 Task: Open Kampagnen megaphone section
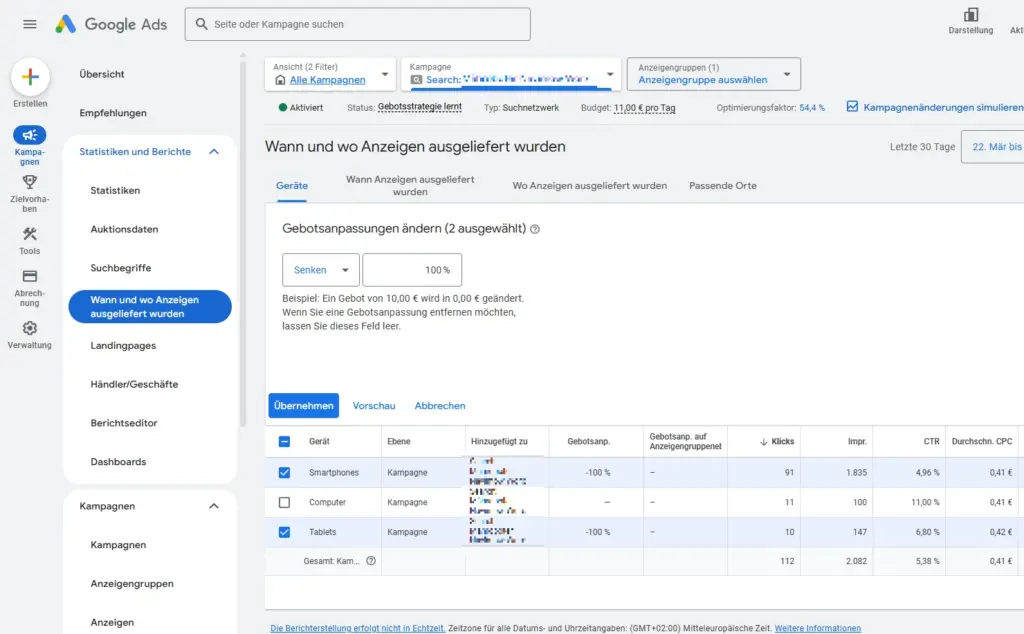coord(29,135)
